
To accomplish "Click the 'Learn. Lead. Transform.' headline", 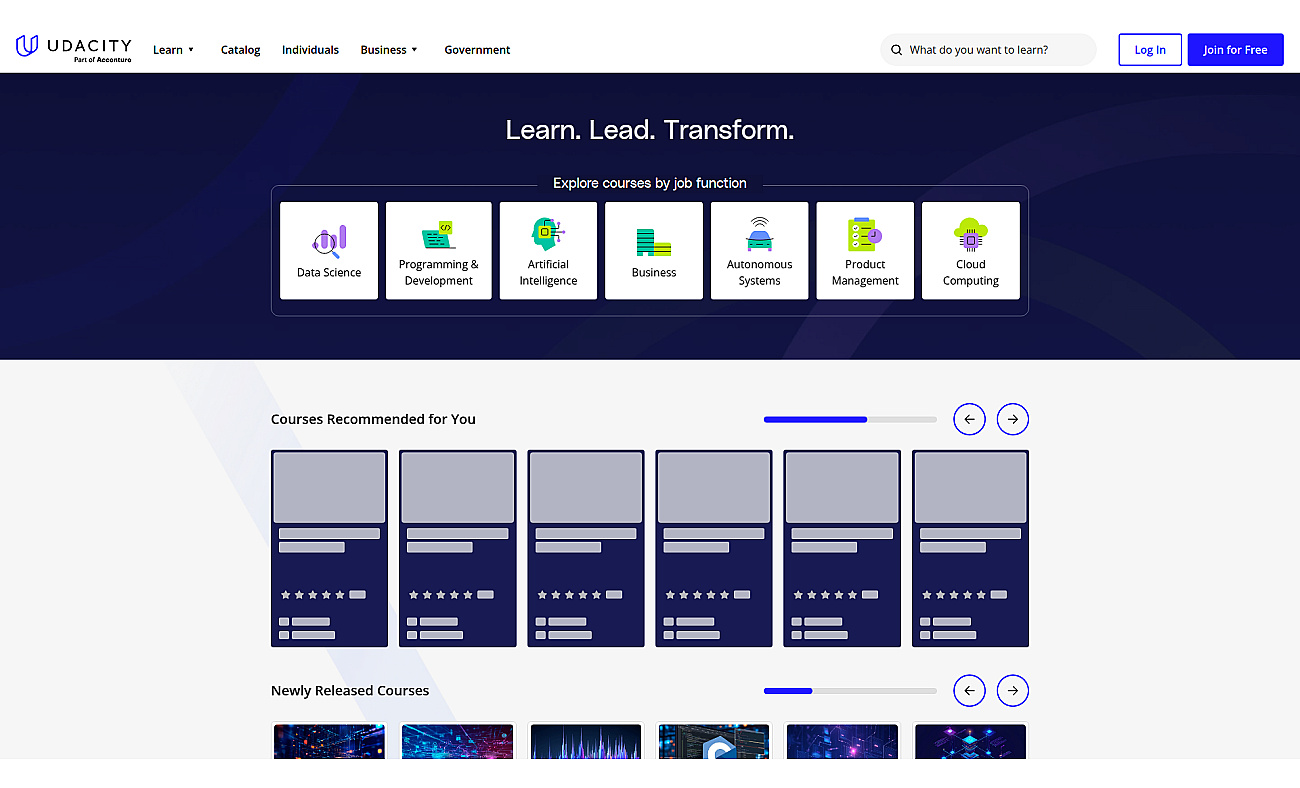I will coord(650,130).
